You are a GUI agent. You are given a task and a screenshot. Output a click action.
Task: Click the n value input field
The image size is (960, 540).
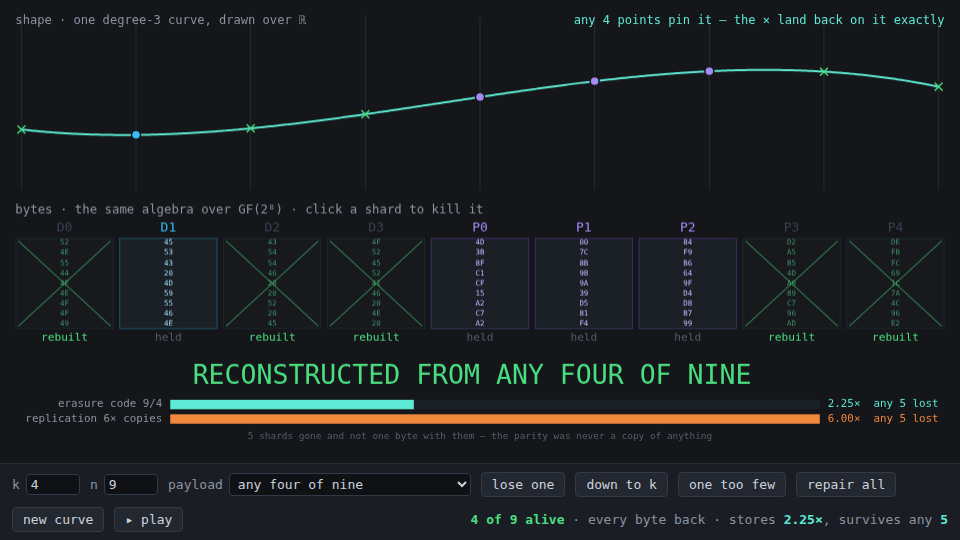(x=130, y=484)
